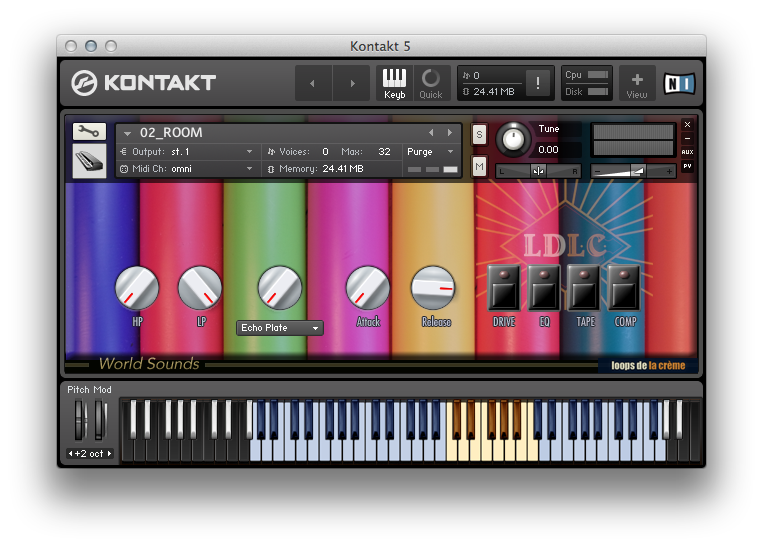
Task: Open the Purge dropdown menu
Action: point(430,152)
